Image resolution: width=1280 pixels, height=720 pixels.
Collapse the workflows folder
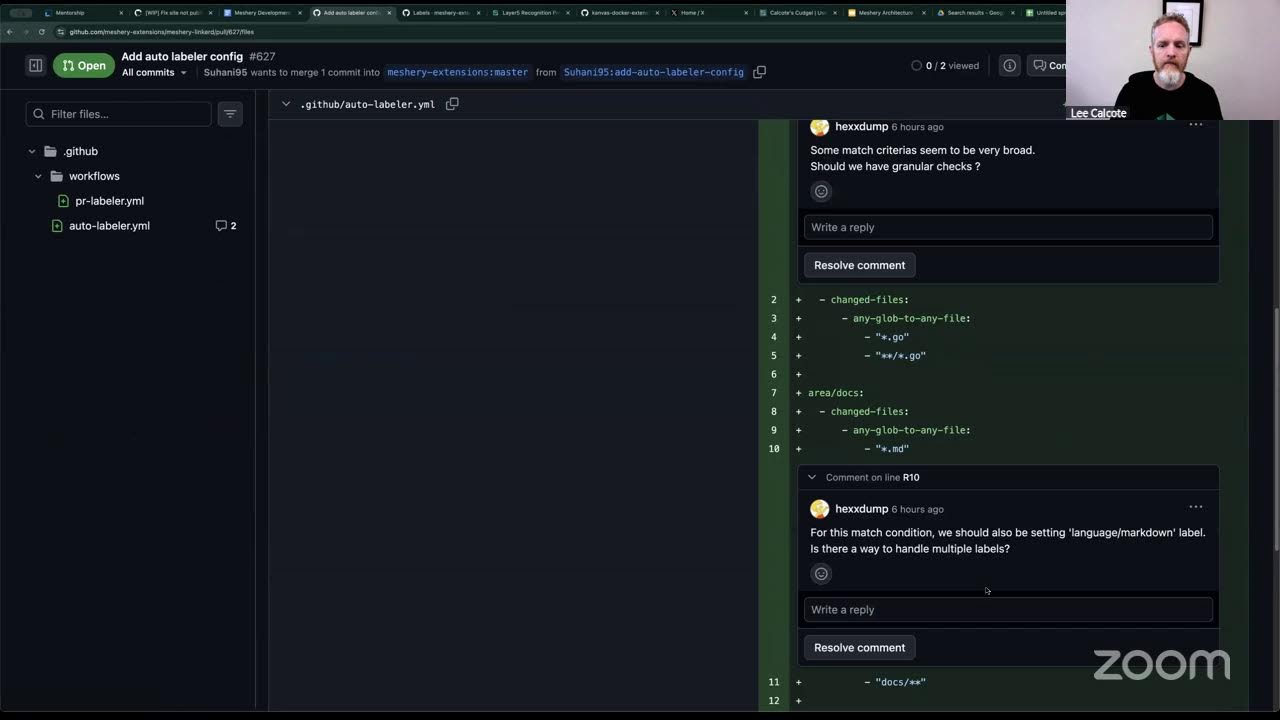(x=38, y=176)
